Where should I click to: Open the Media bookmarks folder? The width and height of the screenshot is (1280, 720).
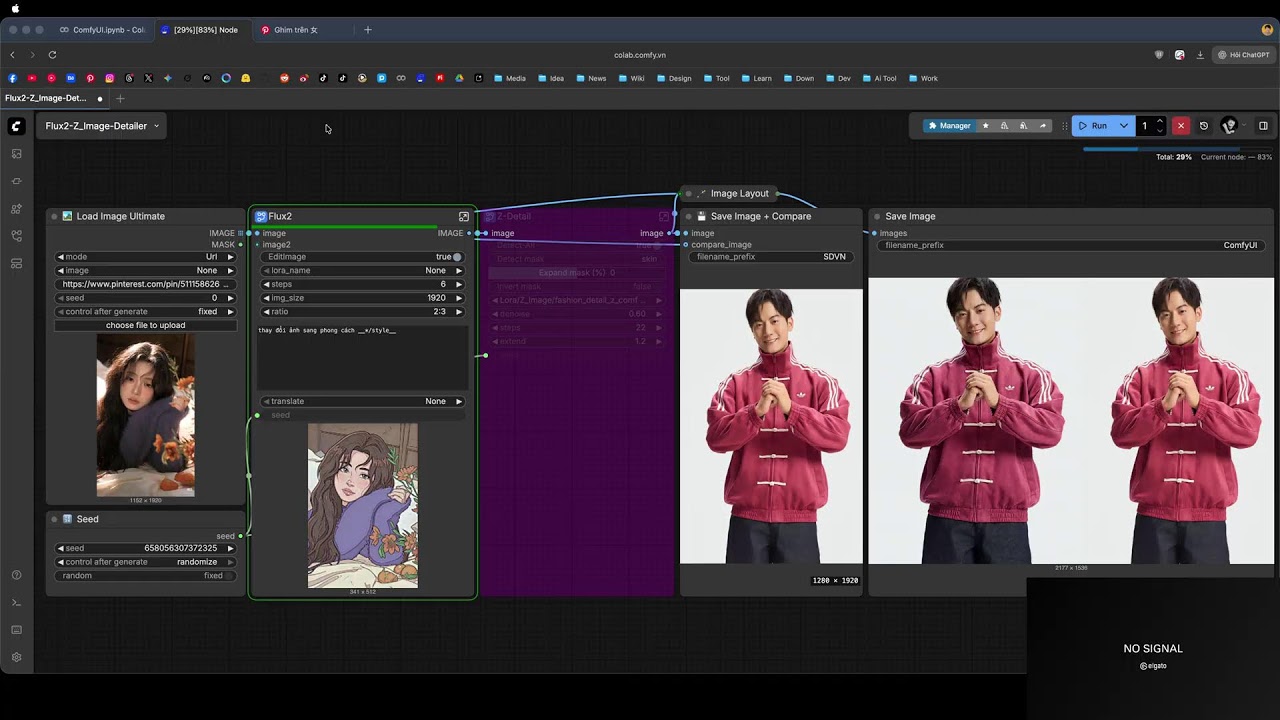point(510,78)
